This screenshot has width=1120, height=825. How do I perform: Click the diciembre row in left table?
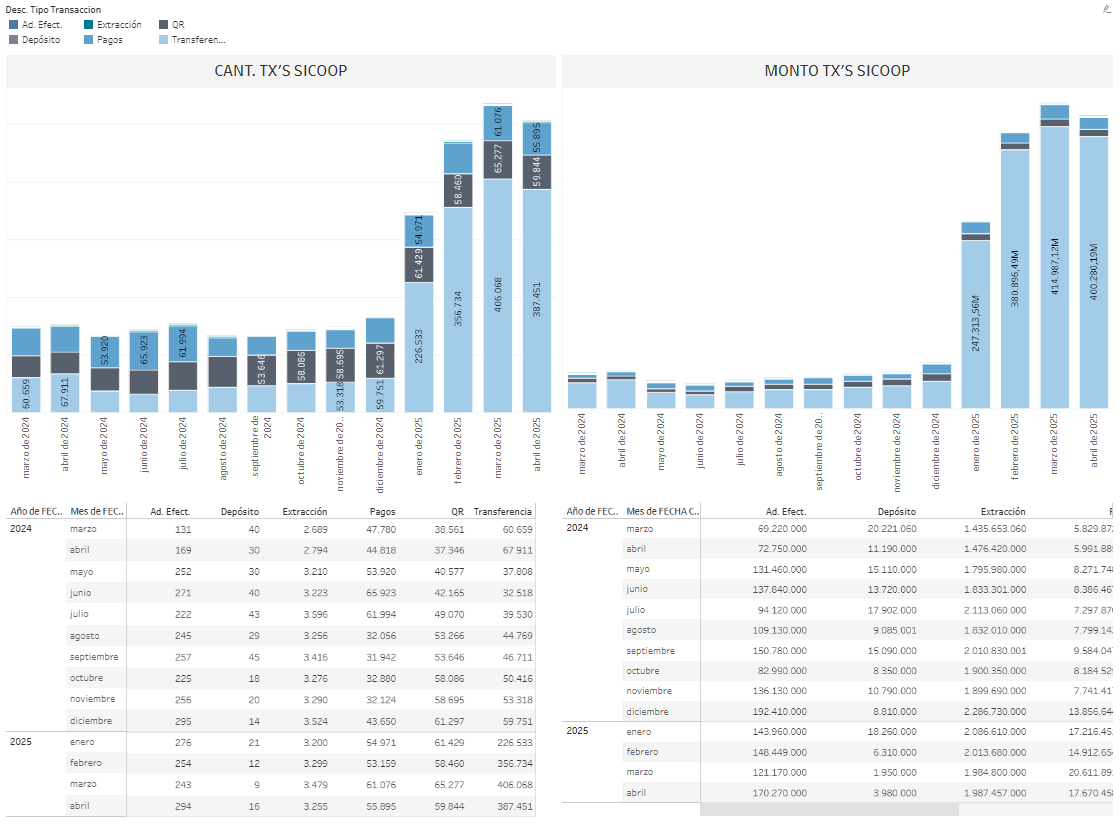pyautogui.click(x=90, y=721)
